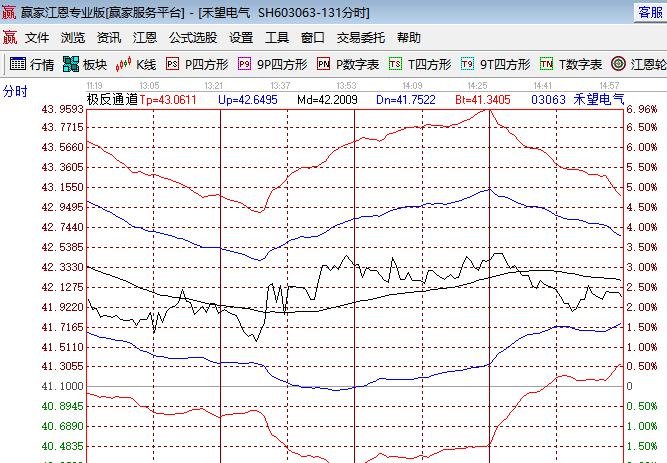This screenshot has height=463, width=667.
Task: Click the 6.96% percent axis label
Action: 641,109
